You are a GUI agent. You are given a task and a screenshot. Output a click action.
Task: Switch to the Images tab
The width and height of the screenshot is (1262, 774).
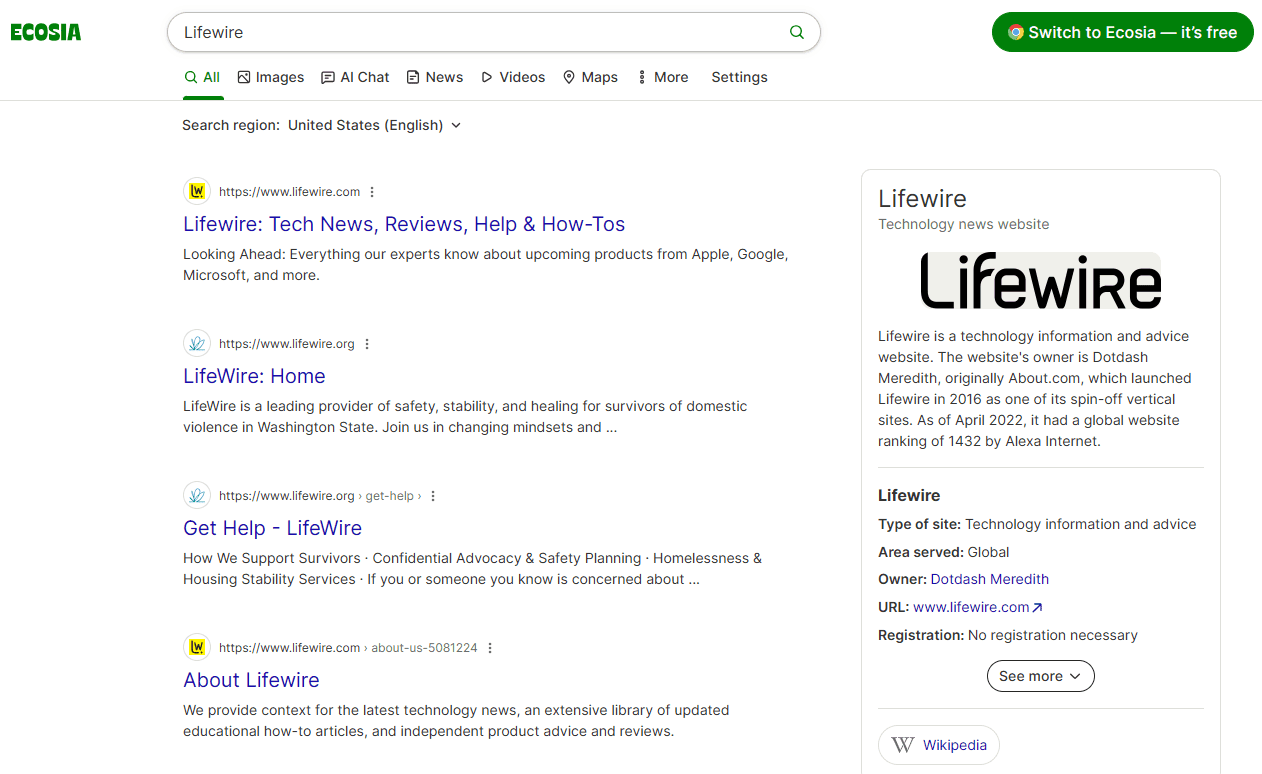270,77
